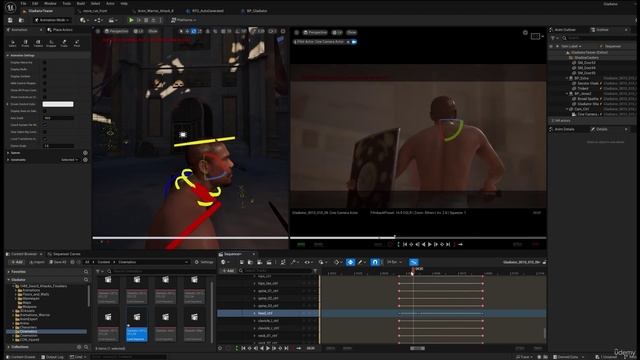The height and width of the screenshot is (360, 640).
Task: Toggle Display Hierarchy checkbox
Action: click(44, 62)
